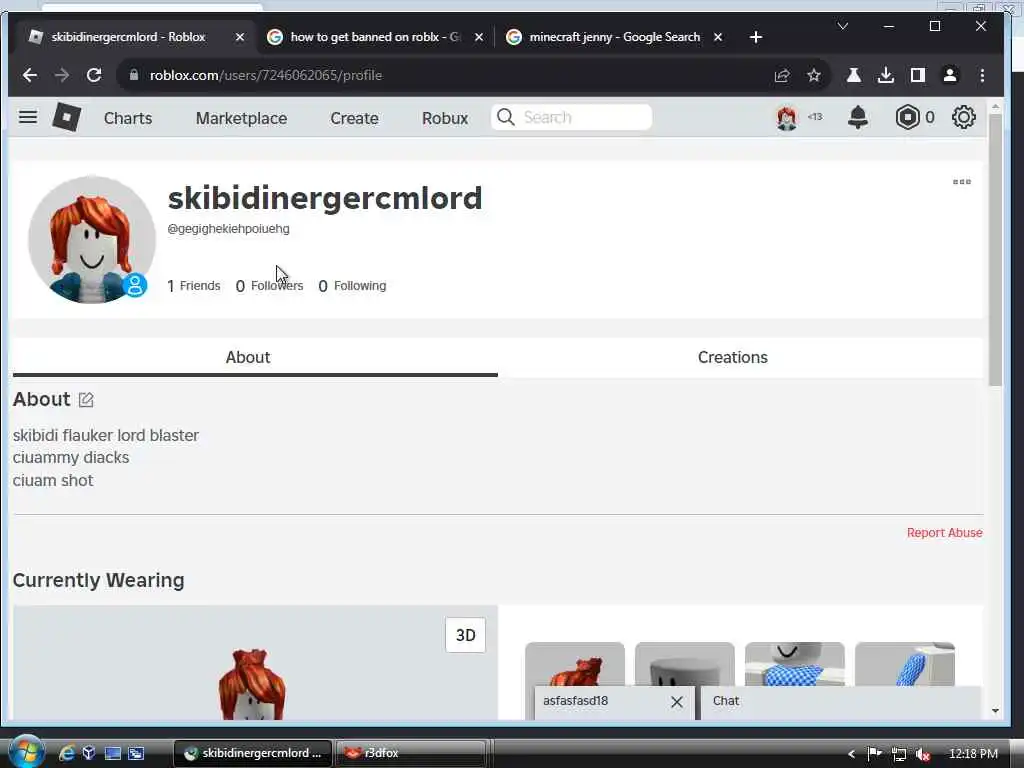
Task: Open the Chrome labs flask icon
Action: pyautogui.click(x=854, y=75)
